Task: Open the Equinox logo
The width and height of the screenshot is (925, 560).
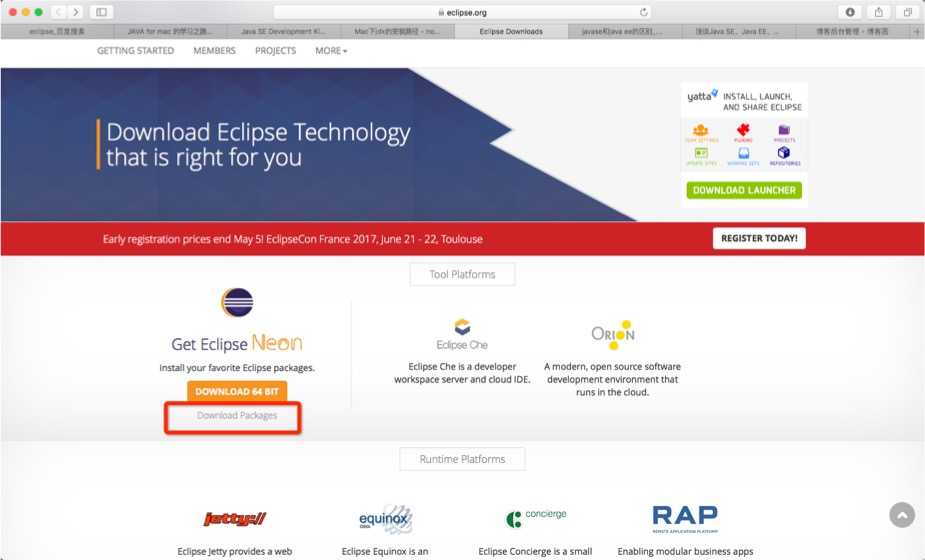Action: pos(386,519)
